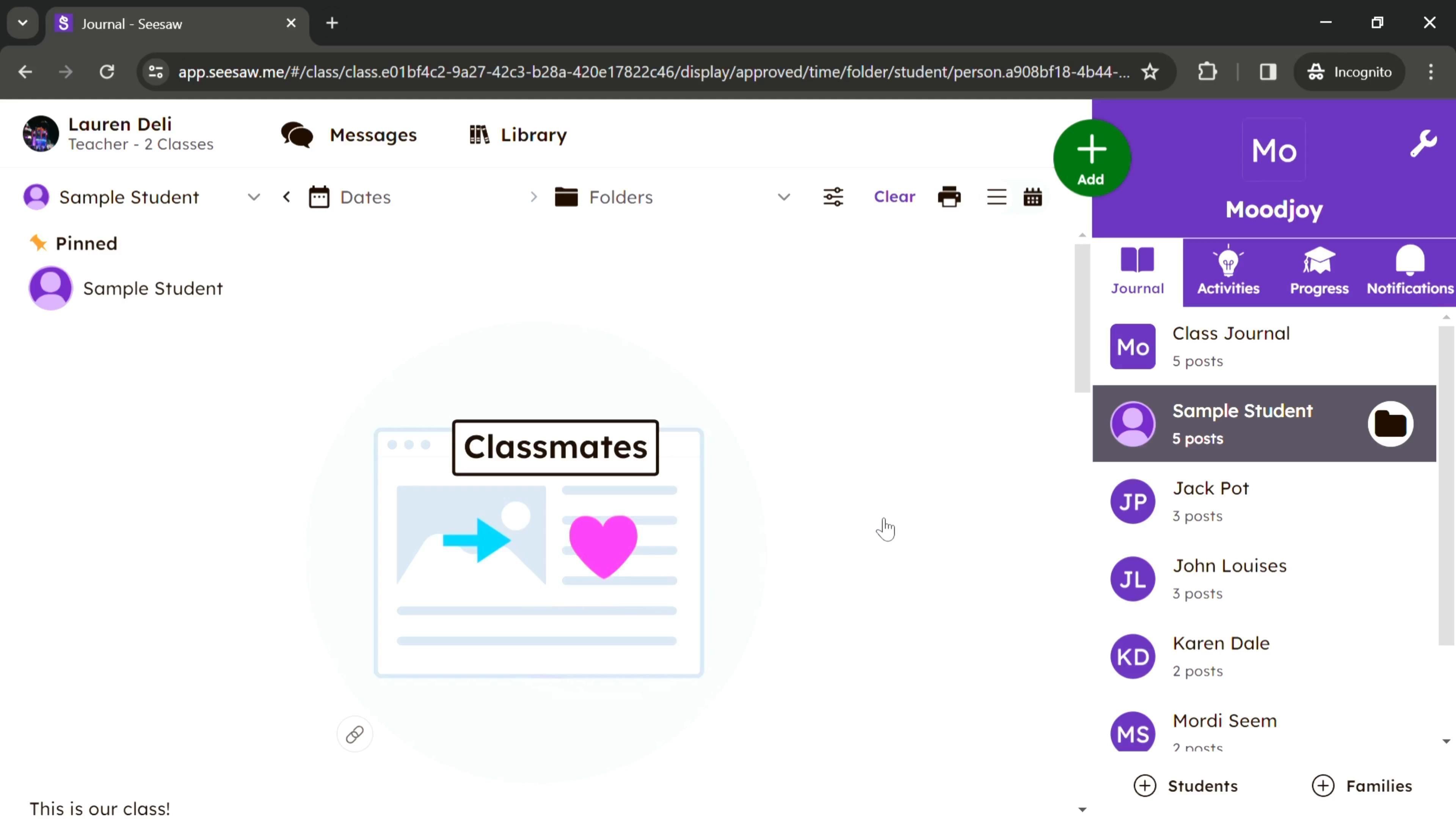
Task: Switch to the Activities tab
Action: pos(1228,271)
